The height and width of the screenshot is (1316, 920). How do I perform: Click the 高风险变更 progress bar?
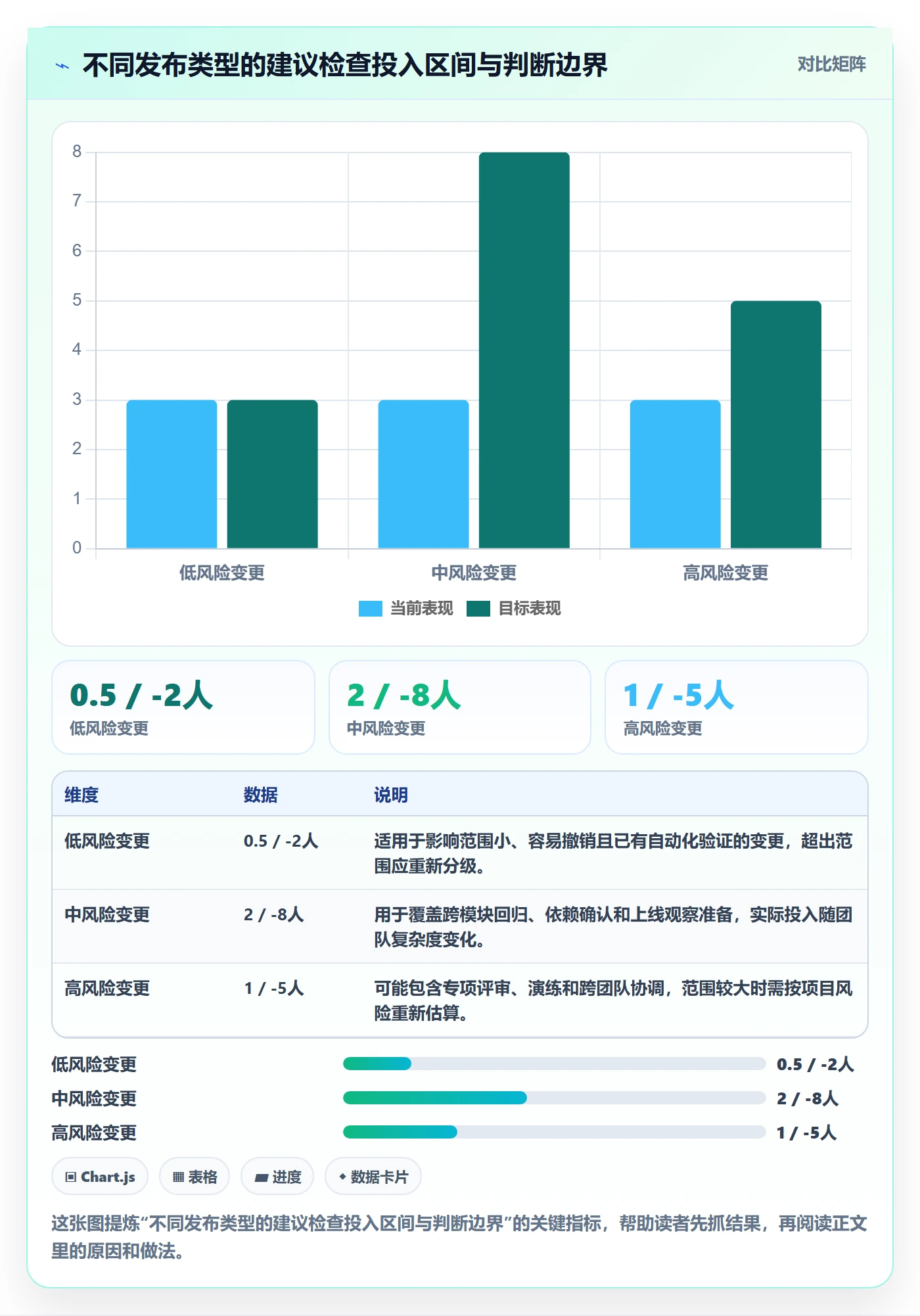(x=554, y=1132)
